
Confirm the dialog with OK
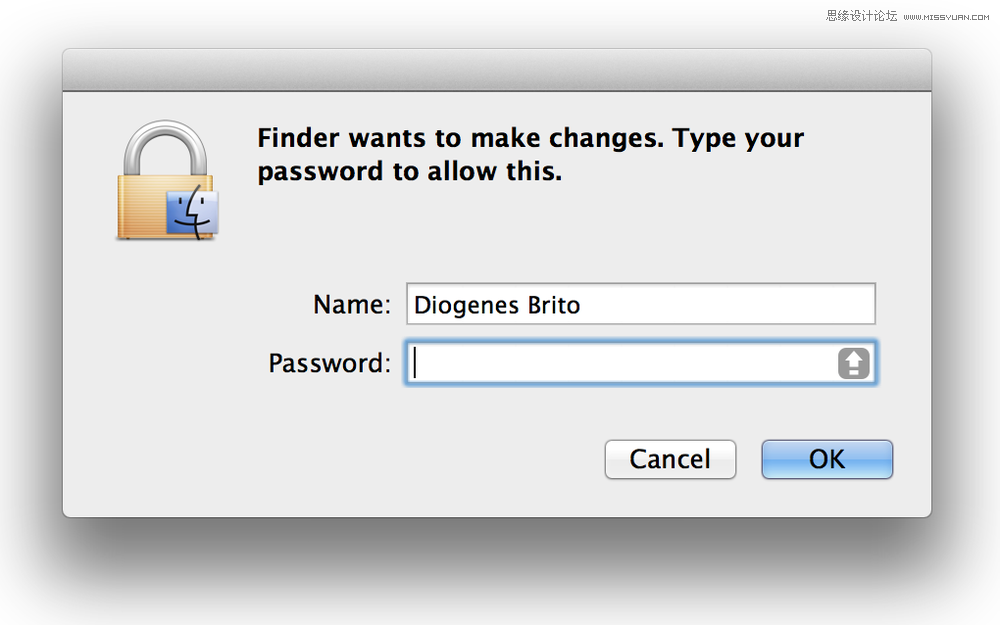pos(827,459)
